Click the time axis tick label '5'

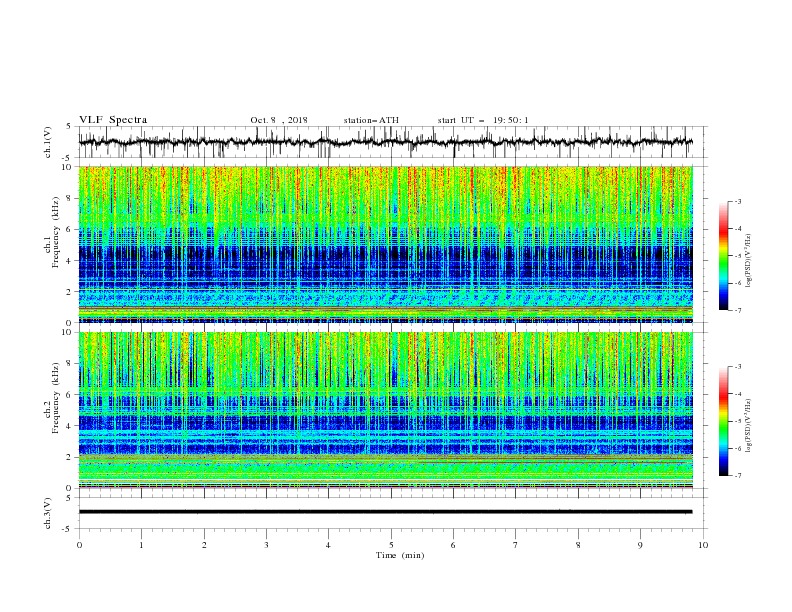click(391, 545)
